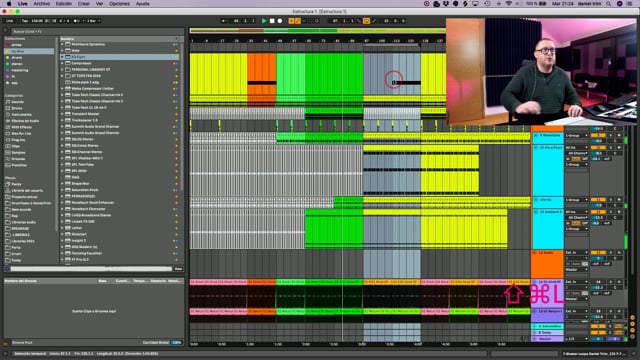Expand the Transient Master item

click(62, 114)
